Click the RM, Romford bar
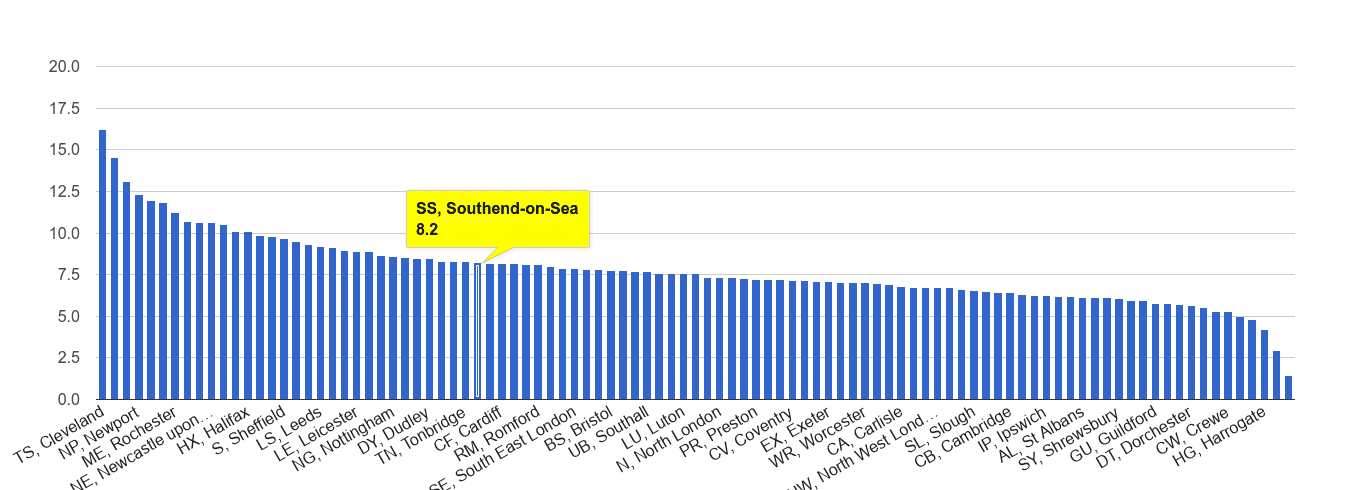This screenshot has width=1350, height=490. 538,333
